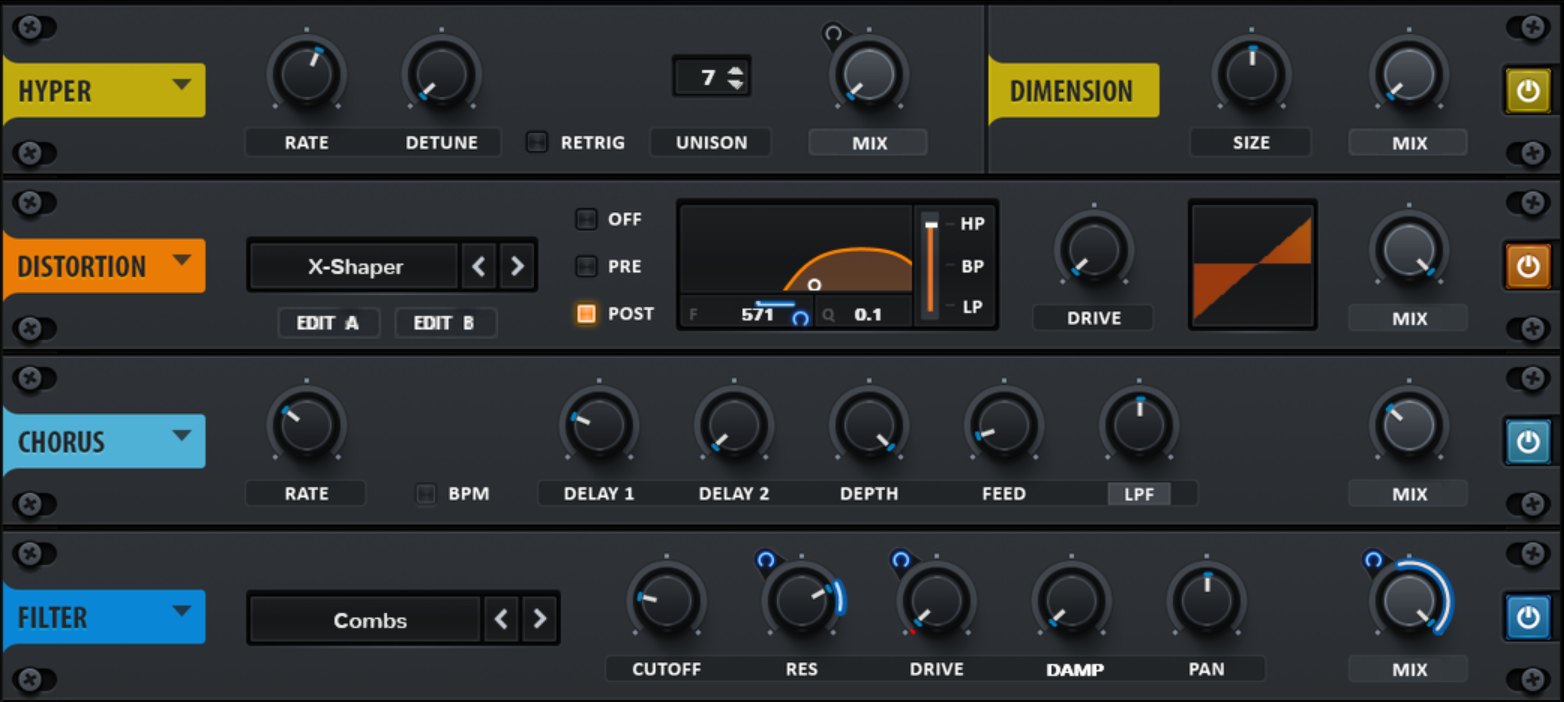Select the POST filter mode
1564x702 pixels.
coord(586,314)
